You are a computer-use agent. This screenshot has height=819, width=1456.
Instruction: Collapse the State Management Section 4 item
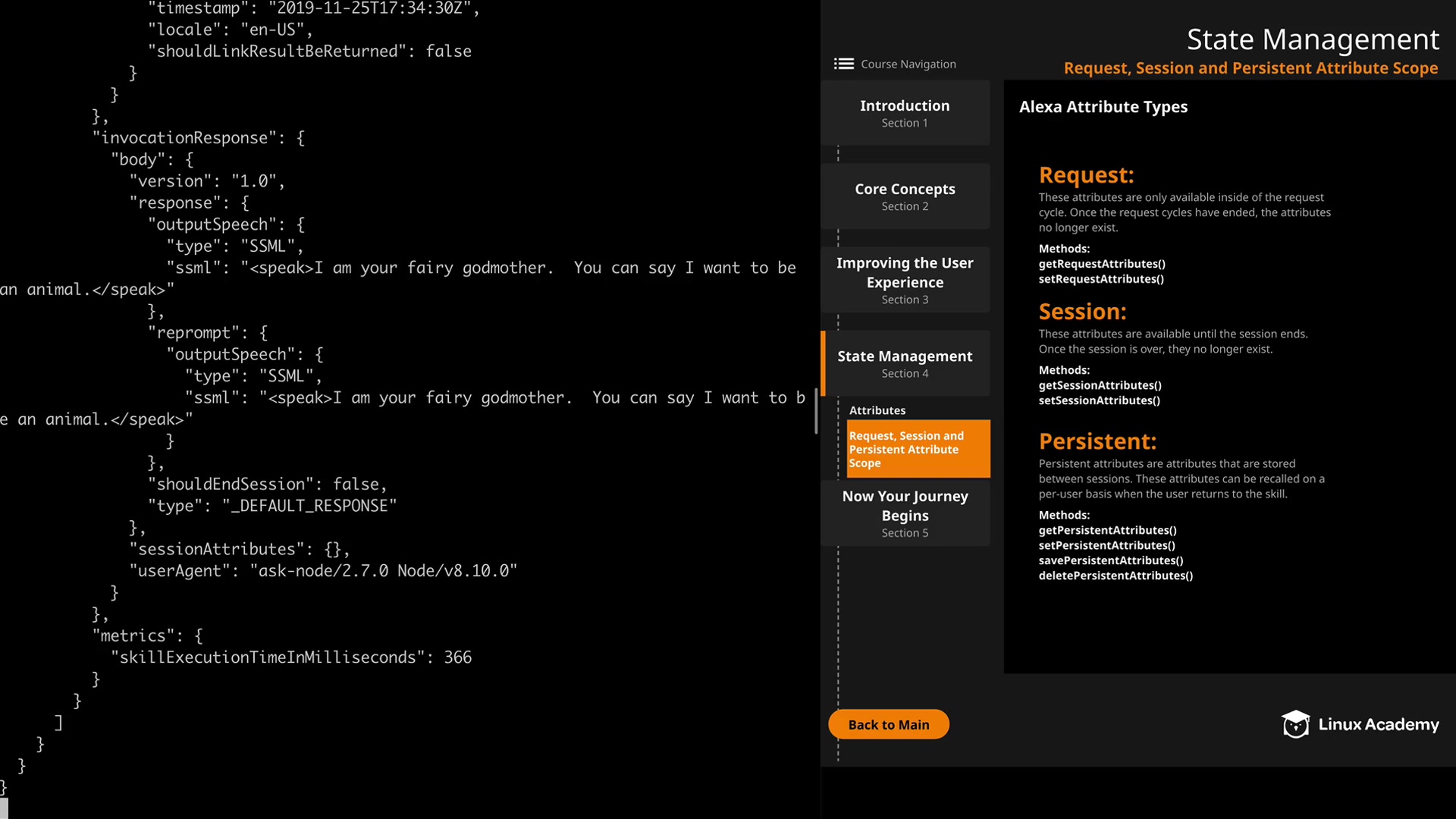pos(905,363)
